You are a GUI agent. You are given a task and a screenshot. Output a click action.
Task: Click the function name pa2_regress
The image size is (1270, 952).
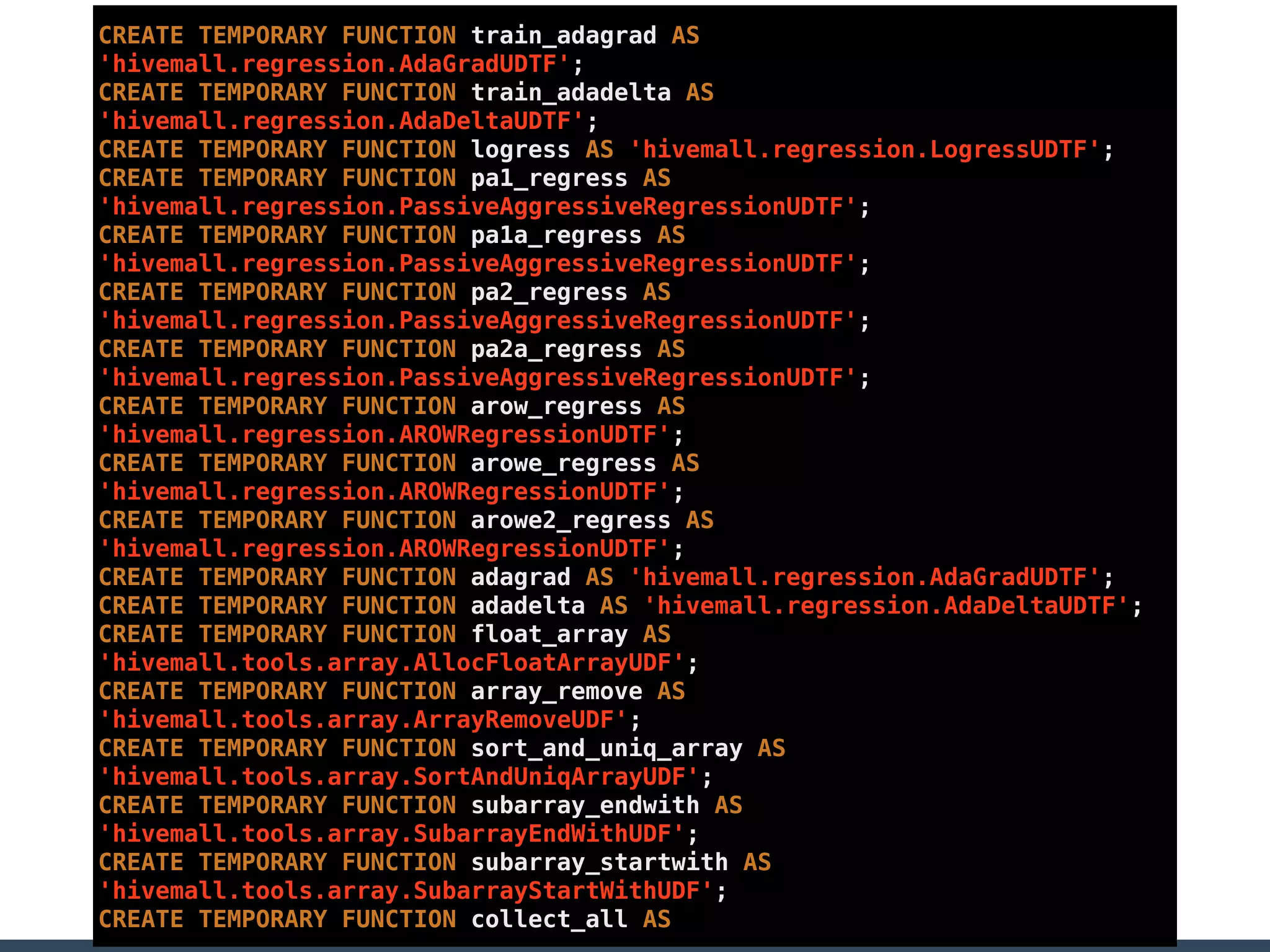[x=549, y=293]
